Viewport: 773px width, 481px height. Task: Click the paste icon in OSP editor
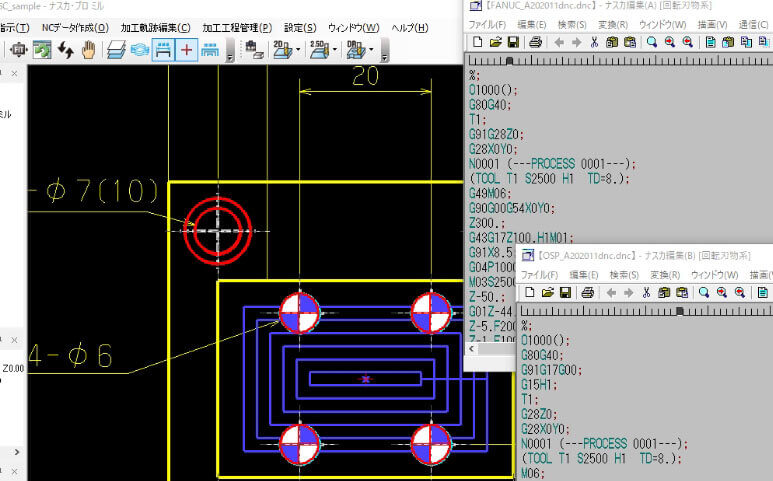[x=682, y=292]
